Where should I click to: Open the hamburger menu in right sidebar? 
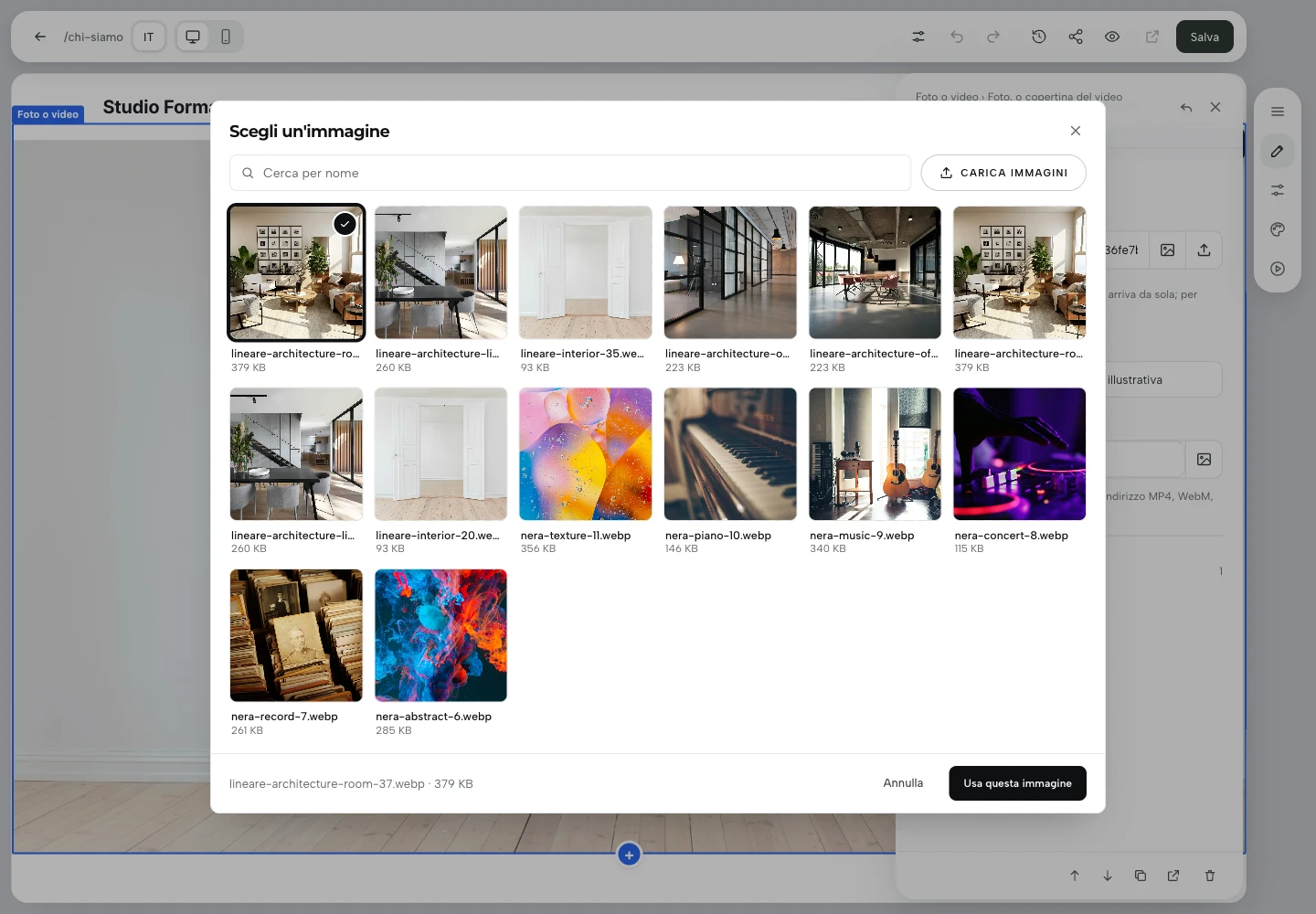1278,112
